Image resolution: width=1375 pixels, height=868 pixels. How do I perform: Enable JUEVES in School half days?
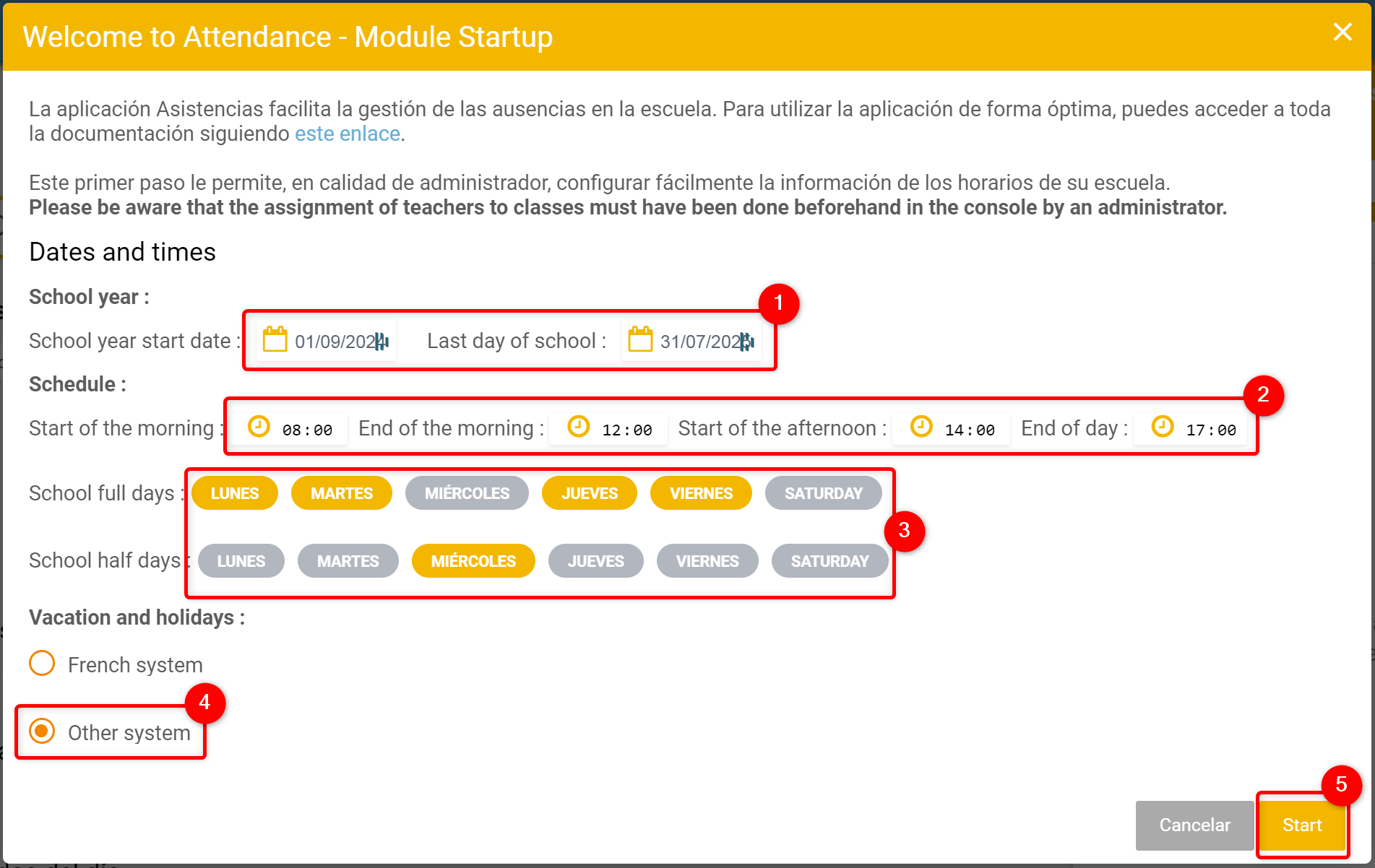click(595, 561)
